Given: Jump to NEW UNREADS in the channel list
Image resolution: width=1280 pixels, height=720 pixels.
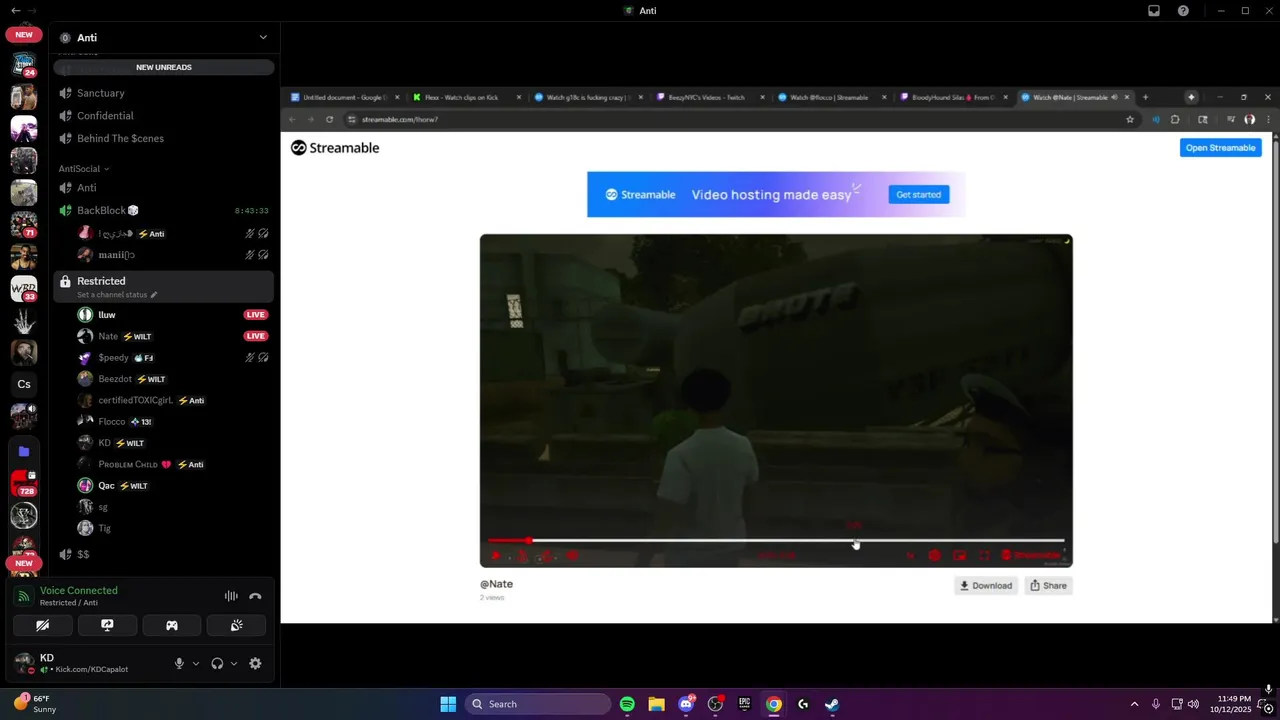Looking at the screenshot, I should tap(164, 67).
